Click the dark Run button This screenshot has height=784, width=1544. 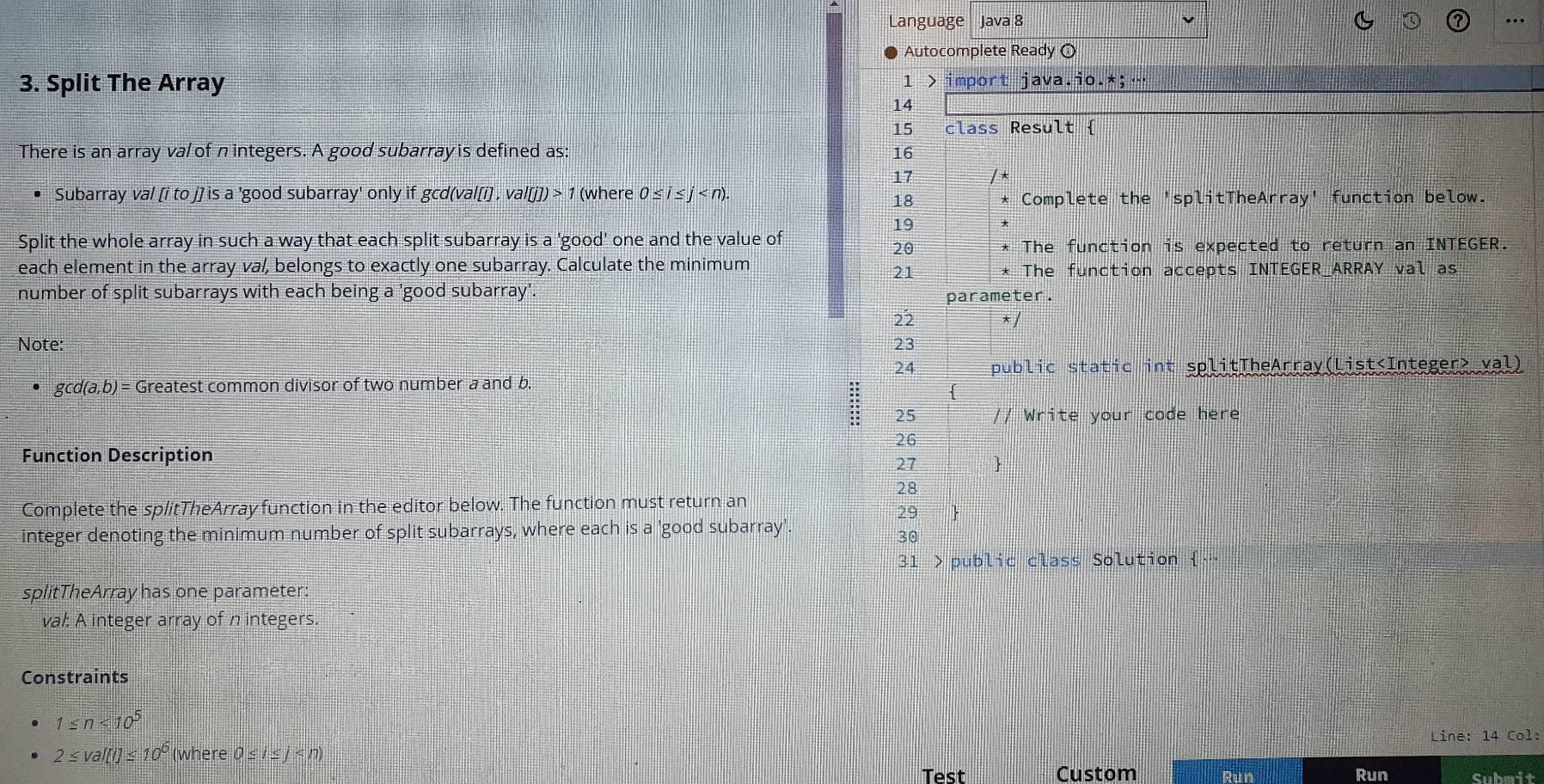[x=1370, y=775]
